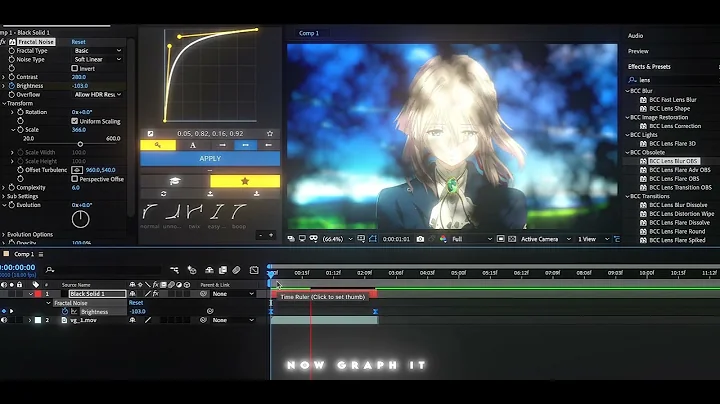
Task: Toggle the Fractal Noise fx enable switch
Action: tap(4, 42)
